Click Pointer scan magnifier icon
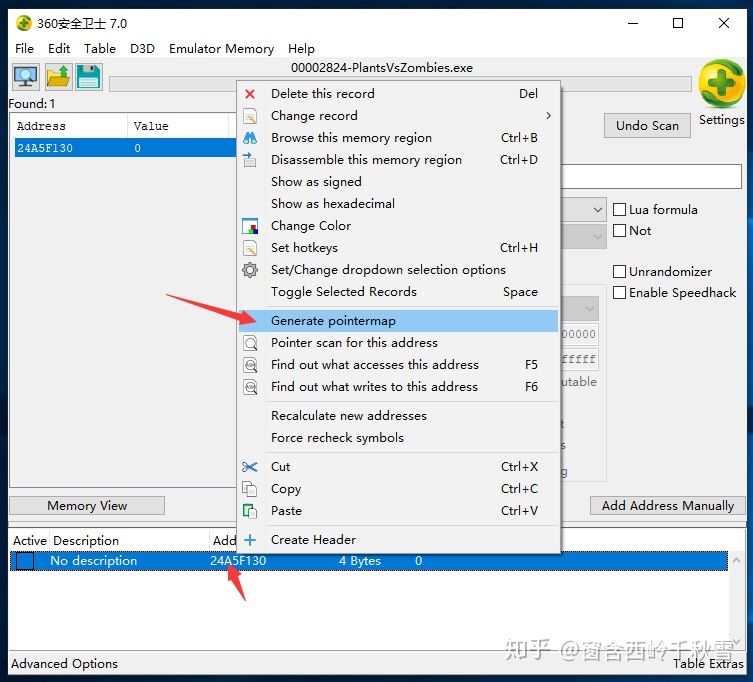 point(250,343)
